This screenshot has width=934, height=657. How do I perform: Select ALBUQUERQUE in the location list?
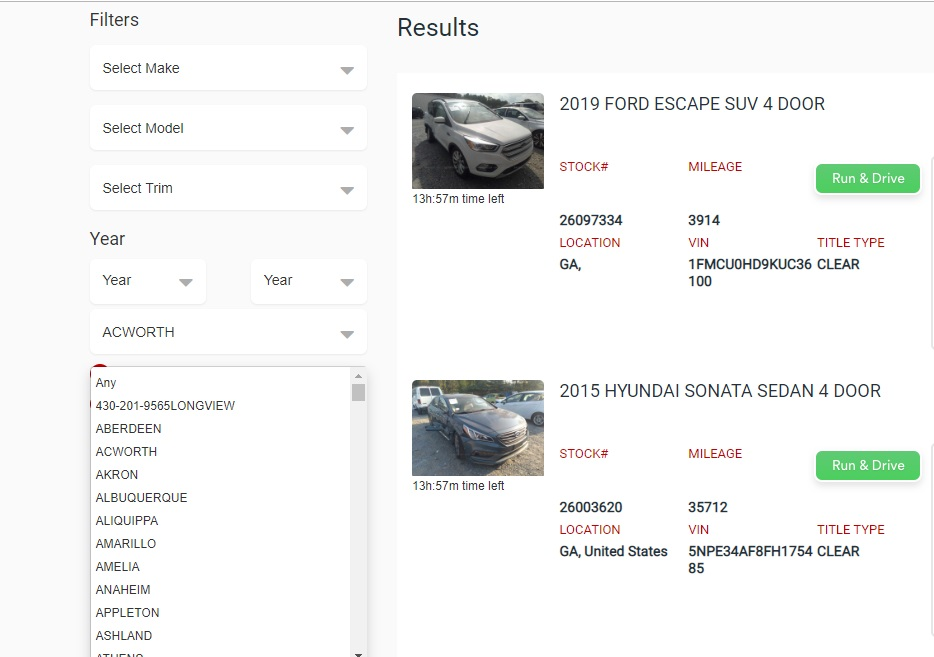(220, 498)
